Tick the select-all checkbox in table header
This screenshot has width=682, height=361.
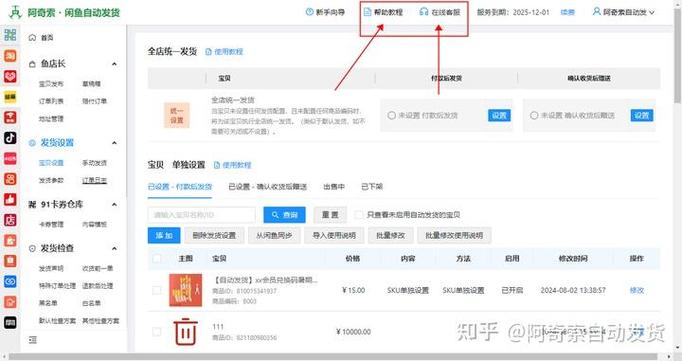click(x=157, y=258)
